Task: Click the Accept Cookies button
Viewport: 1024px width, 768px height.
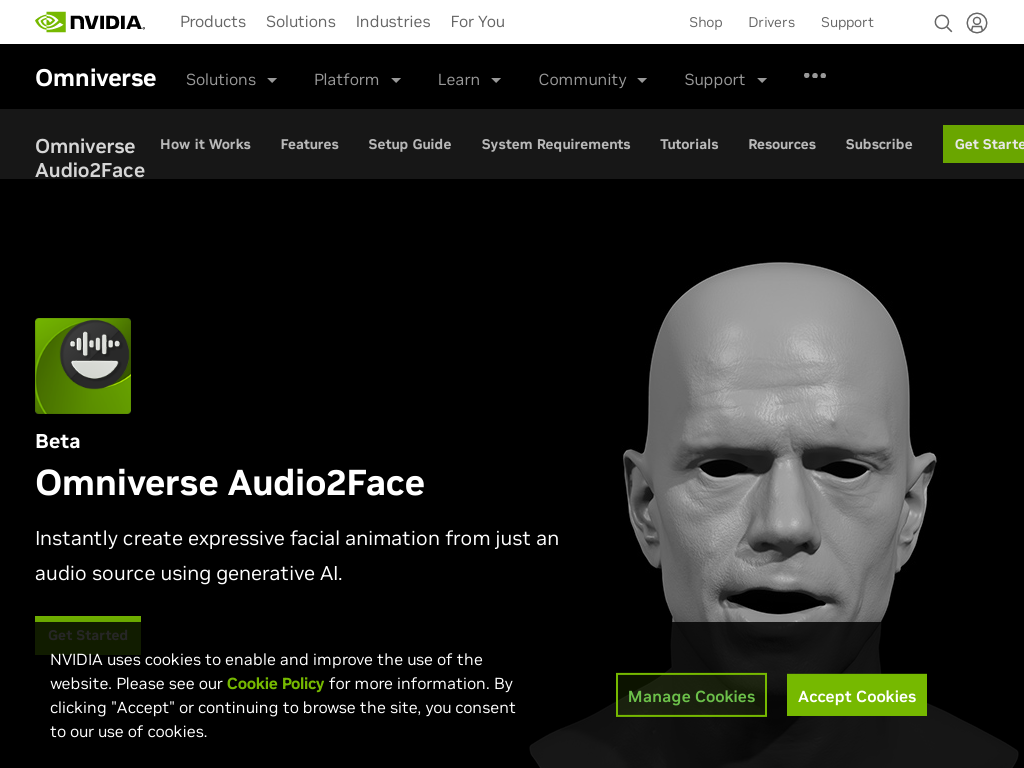Action: 857,696
